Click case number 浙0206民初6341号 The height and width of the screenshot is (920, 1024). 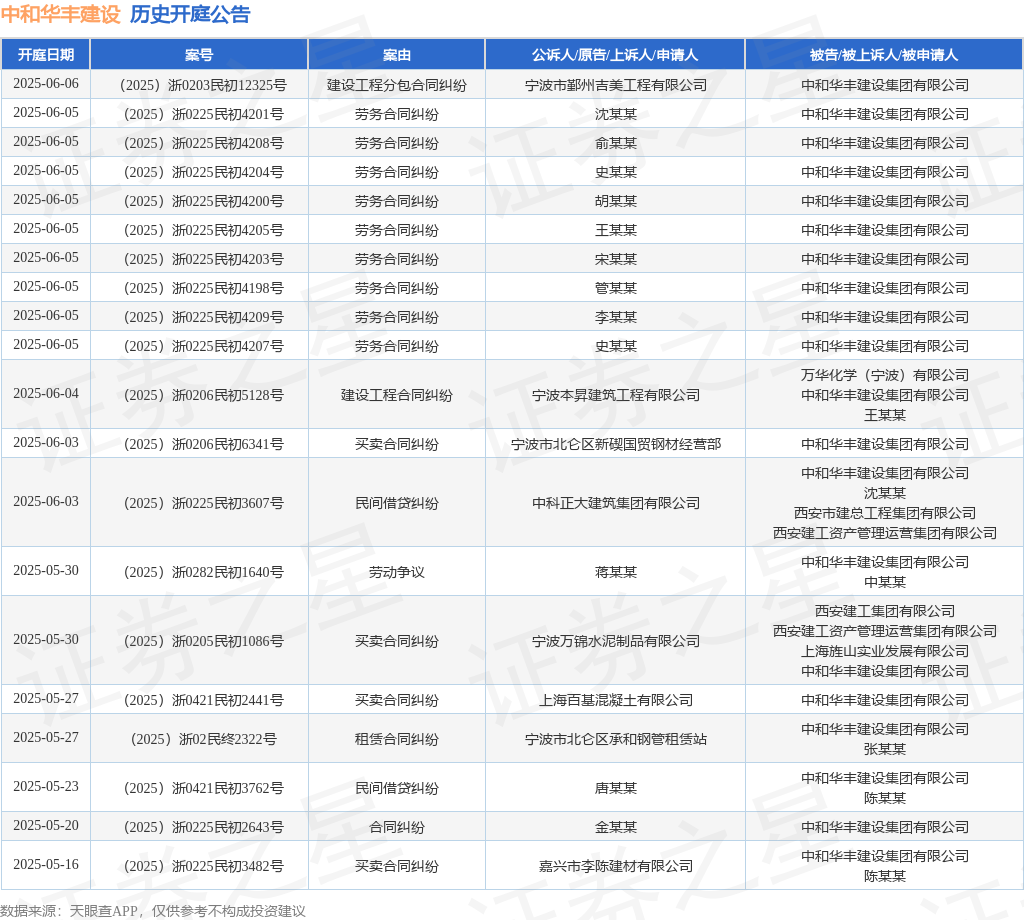point(203,444)
